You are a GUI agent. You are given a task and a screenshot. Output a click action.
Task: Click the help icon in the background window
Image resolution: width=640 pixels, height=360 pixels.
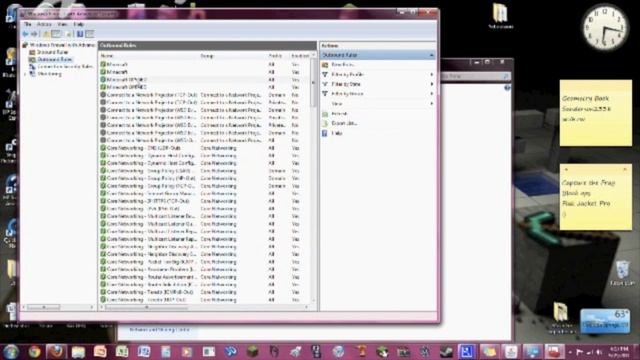507,88
